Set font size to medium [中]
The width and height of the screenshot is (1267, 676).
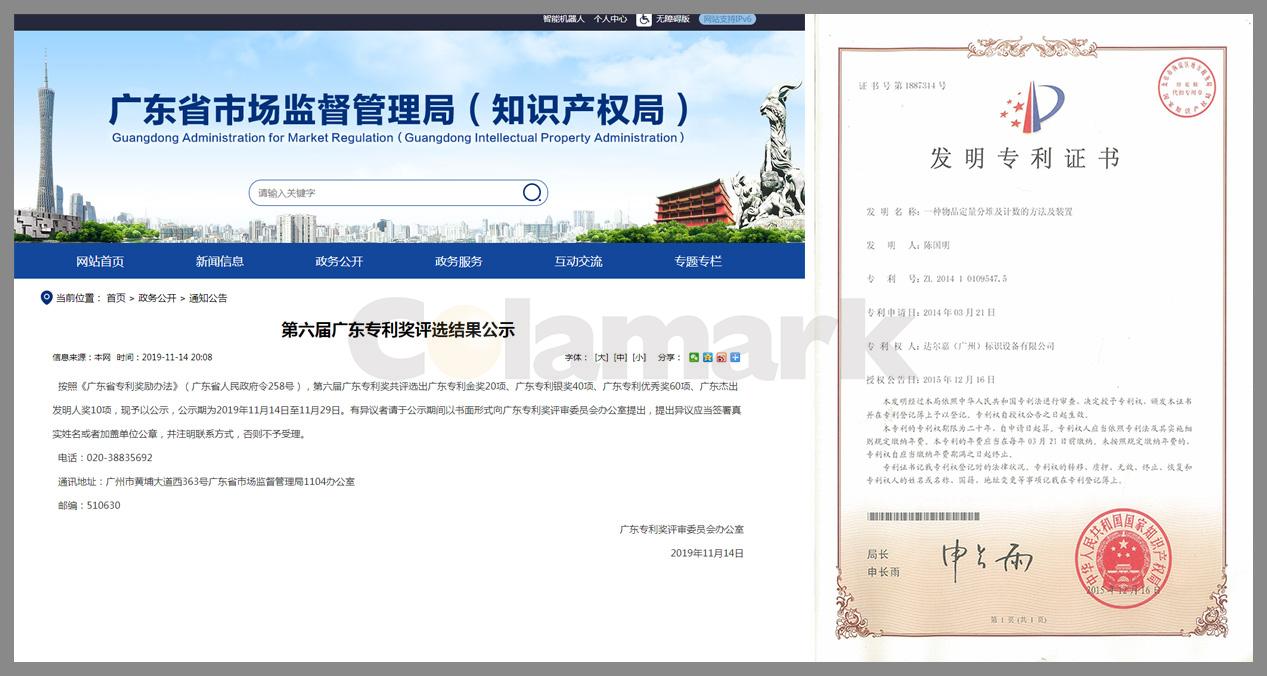[x=620, y=357]
